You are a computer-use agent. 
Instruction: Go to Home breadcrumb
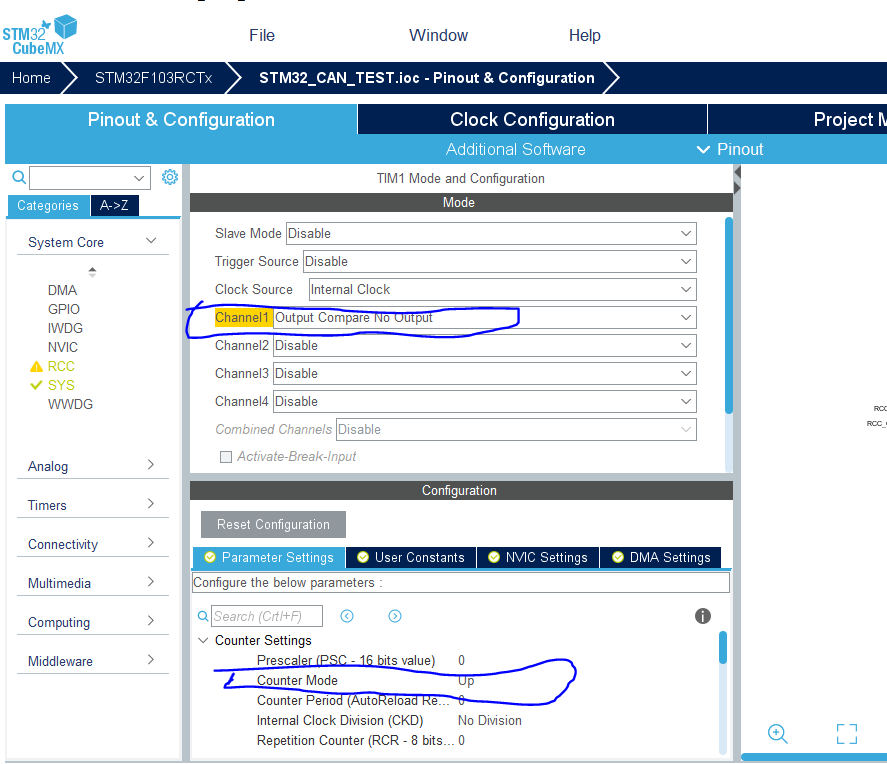31,78
